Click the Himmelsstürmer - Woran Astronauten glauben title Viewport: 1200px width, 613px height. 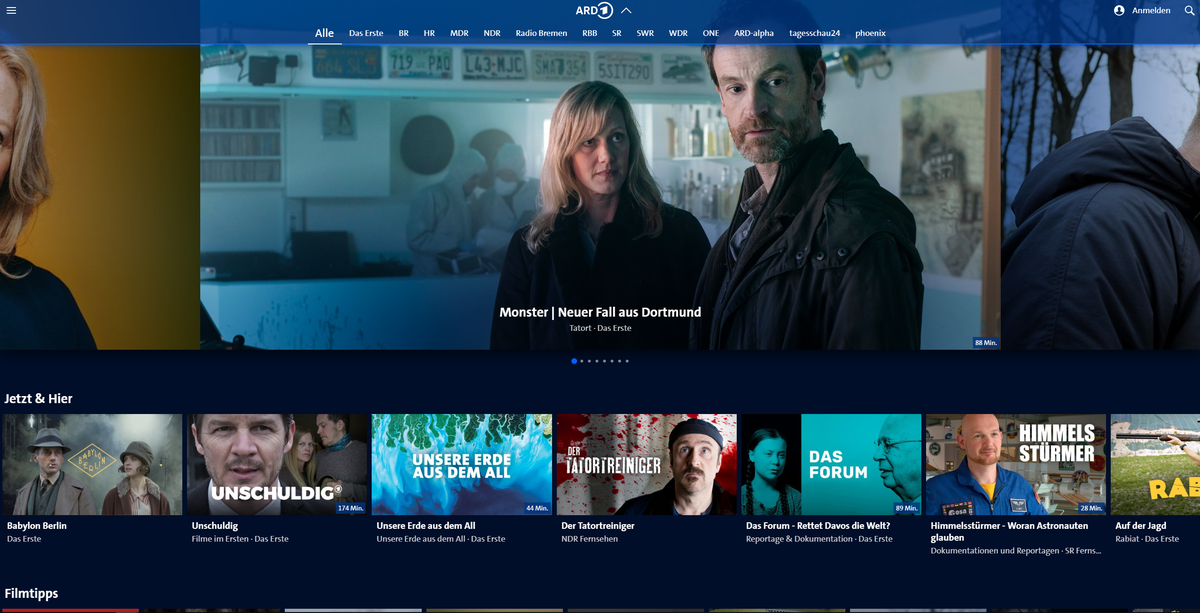coord(1011,531)
